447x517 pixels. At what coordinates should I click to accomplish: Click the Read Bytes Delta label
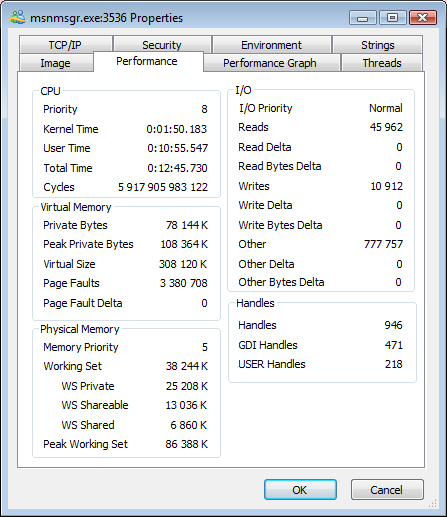coord(280,166)
